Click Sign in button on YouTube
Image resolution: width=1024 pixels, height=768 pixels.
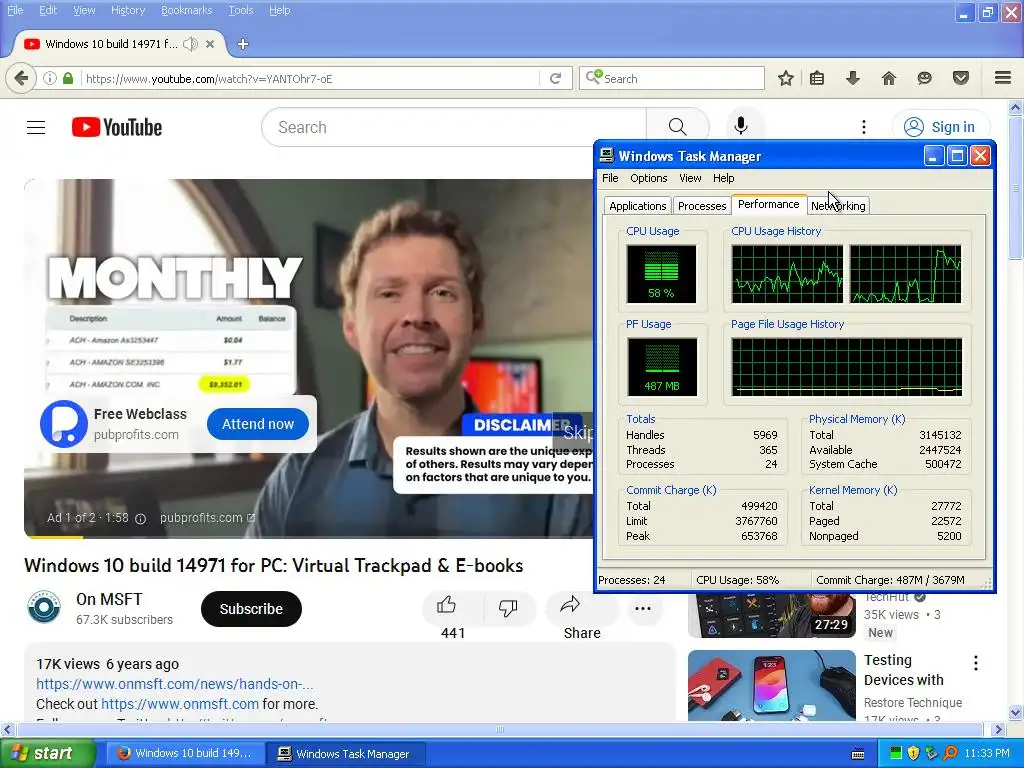tap(940, 127)
